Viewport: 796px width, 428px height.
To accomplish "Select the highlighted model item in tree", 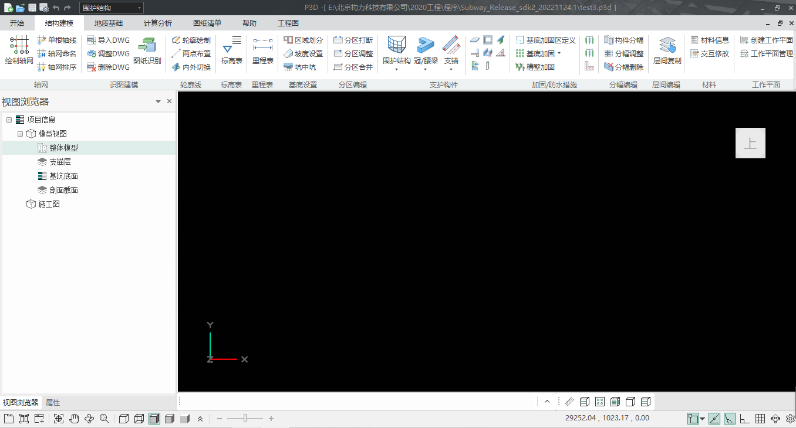I will 89,148.
